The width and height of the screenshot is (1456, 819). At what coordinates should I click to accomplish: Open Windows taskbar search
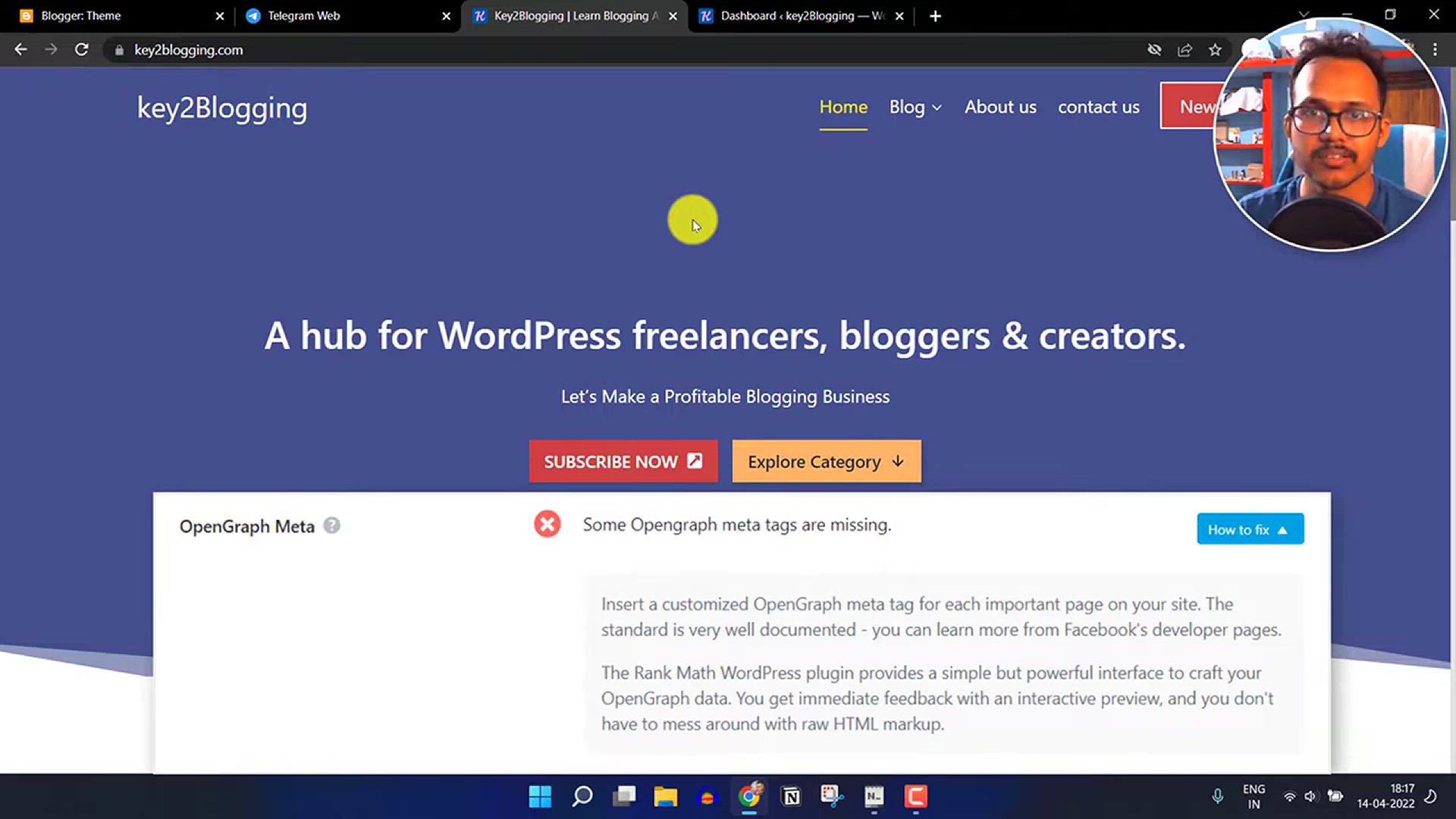pos(582,796)
